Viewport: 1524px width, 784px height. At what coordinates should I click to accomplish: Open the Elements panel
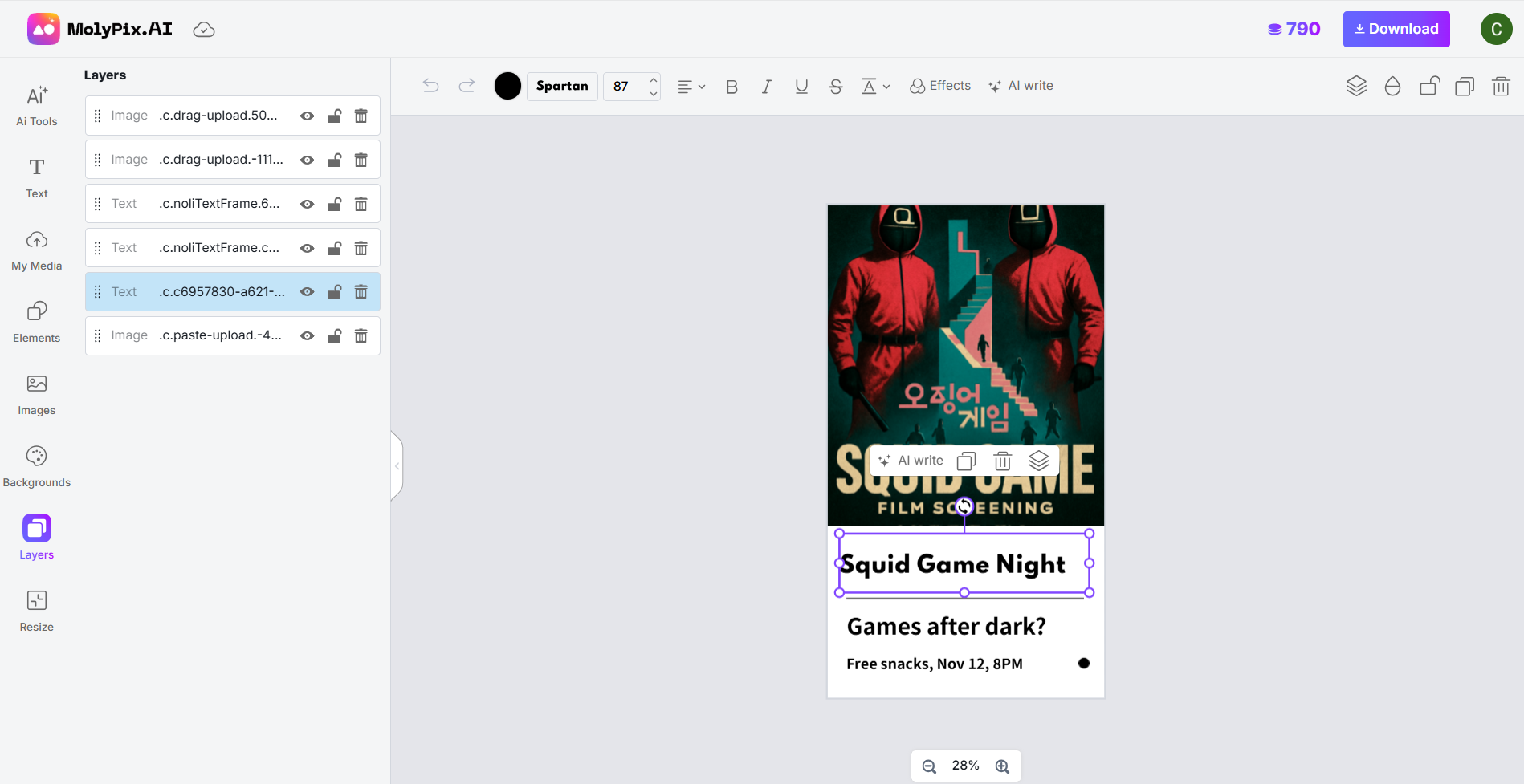tap(37, 323)
